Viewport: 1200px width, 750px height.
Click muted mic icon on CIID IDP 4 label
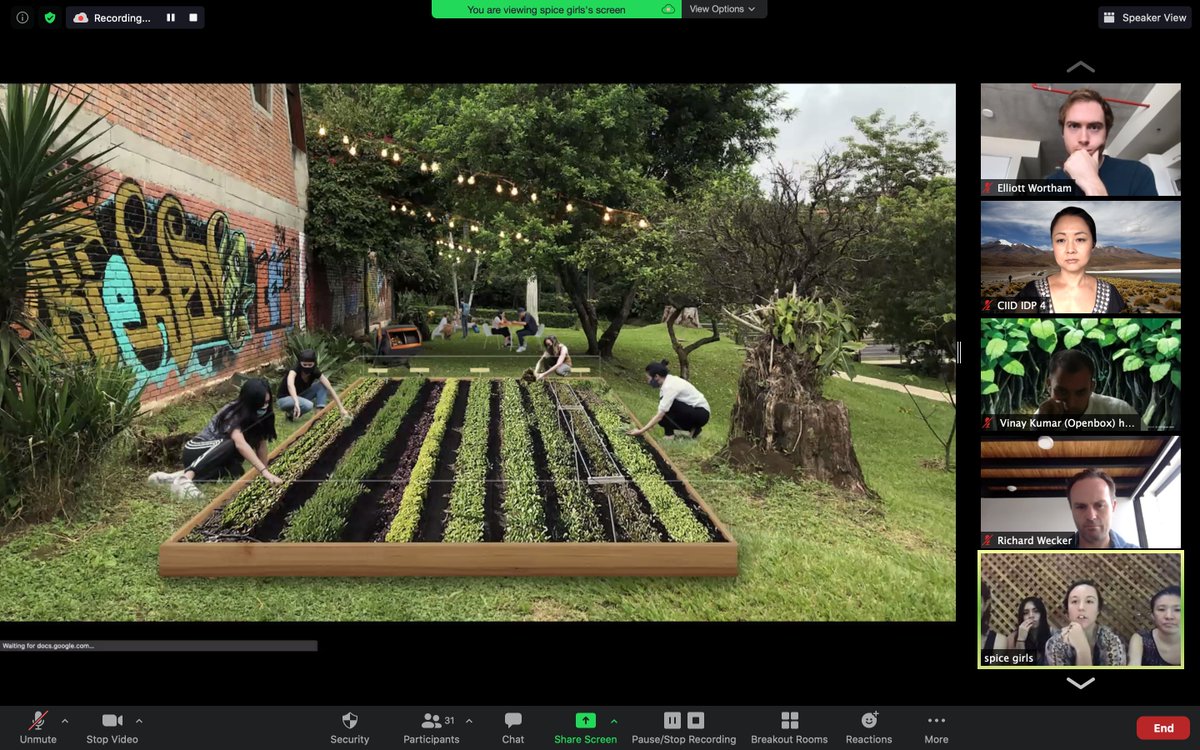(989, 305)
